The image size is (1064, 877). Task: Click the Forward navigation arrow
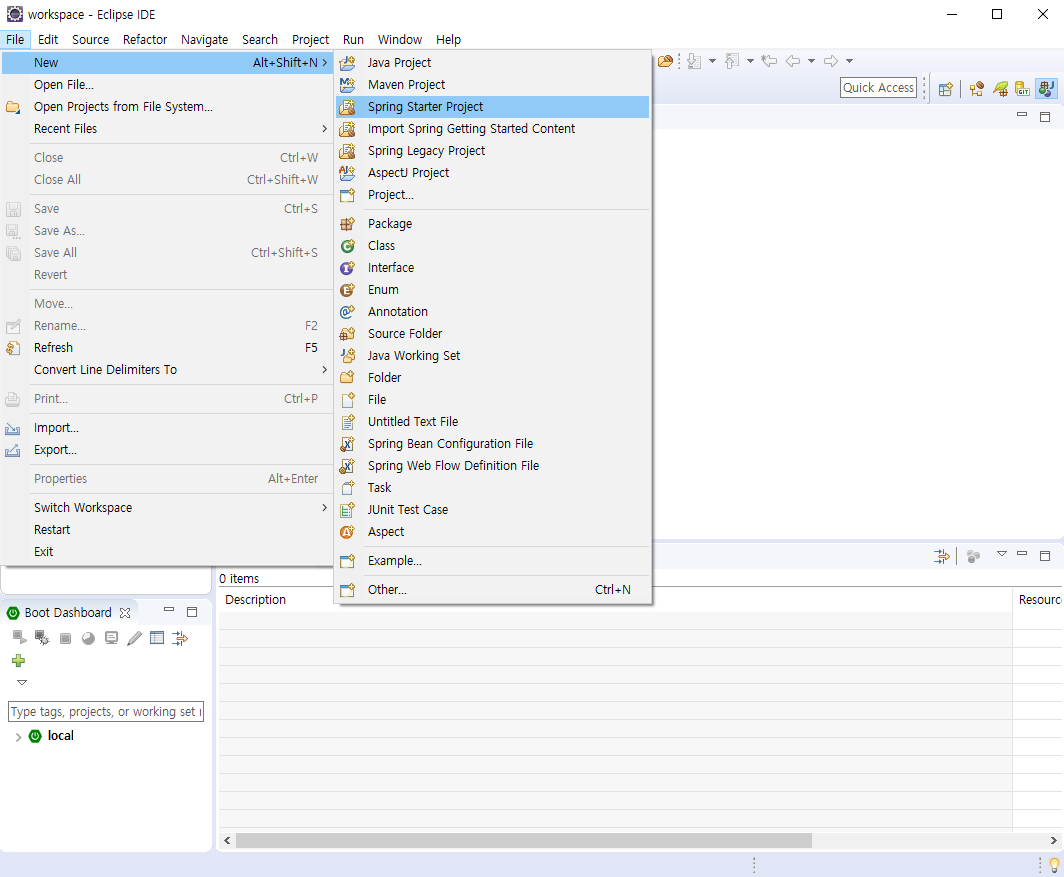tap(831, 61)
